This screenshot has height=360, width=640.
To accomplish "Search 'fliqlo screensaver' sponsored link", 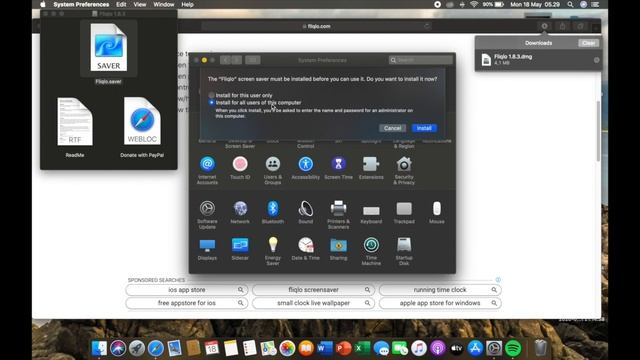I will tap(313, 290).
